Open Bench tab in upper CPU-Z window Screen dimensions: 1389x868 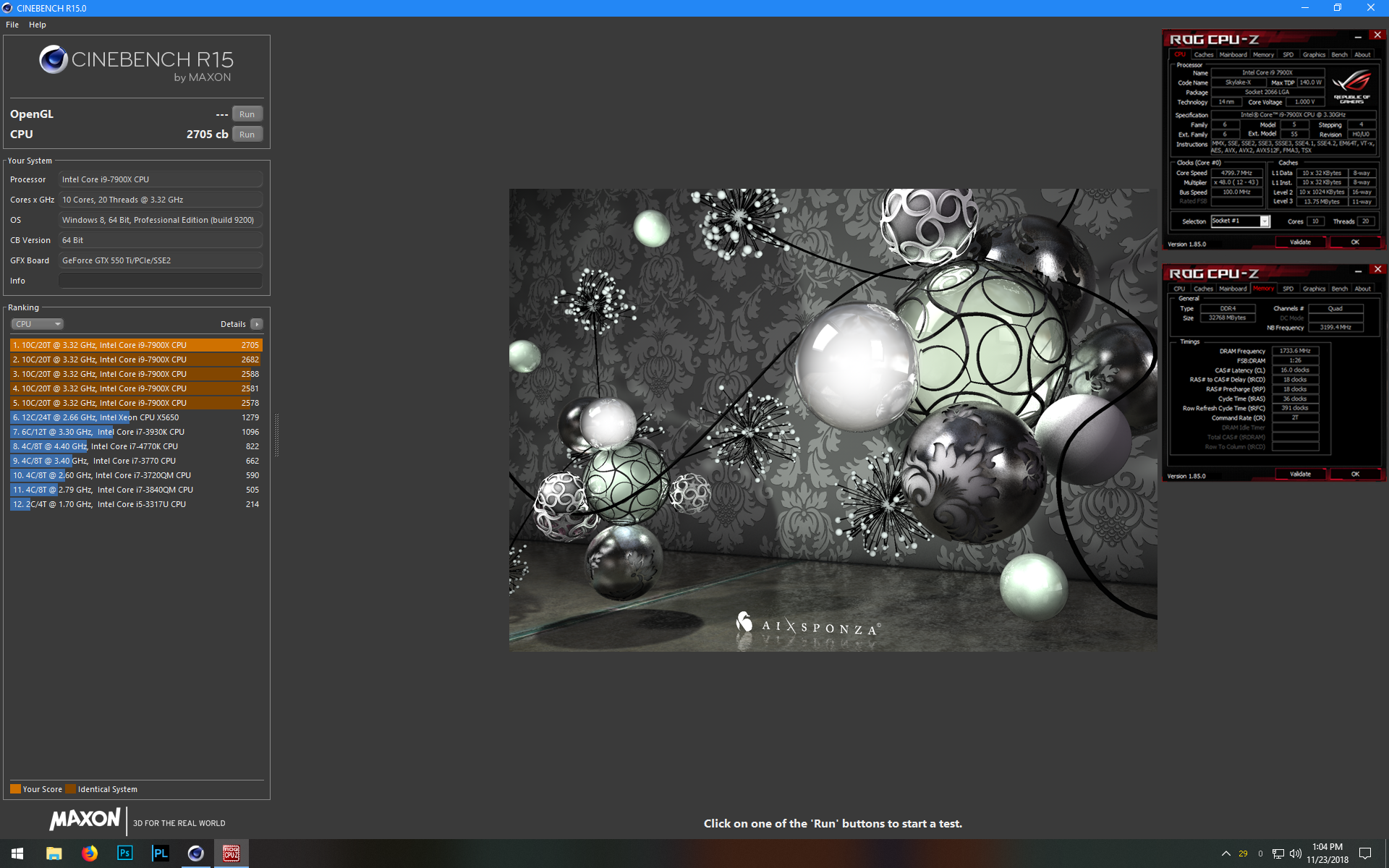point(1340,55)
